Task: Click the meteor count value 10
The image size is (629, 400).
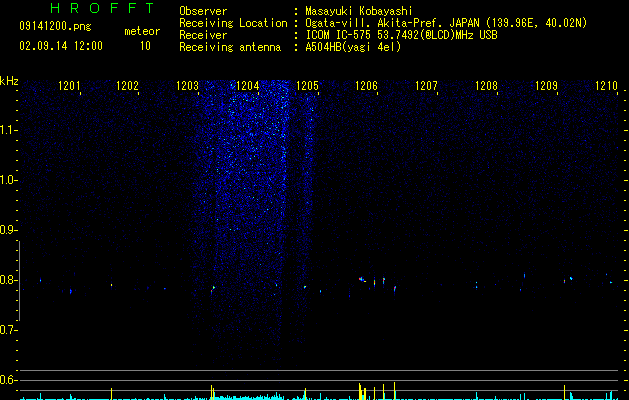Action: click(x=145, y=46)
